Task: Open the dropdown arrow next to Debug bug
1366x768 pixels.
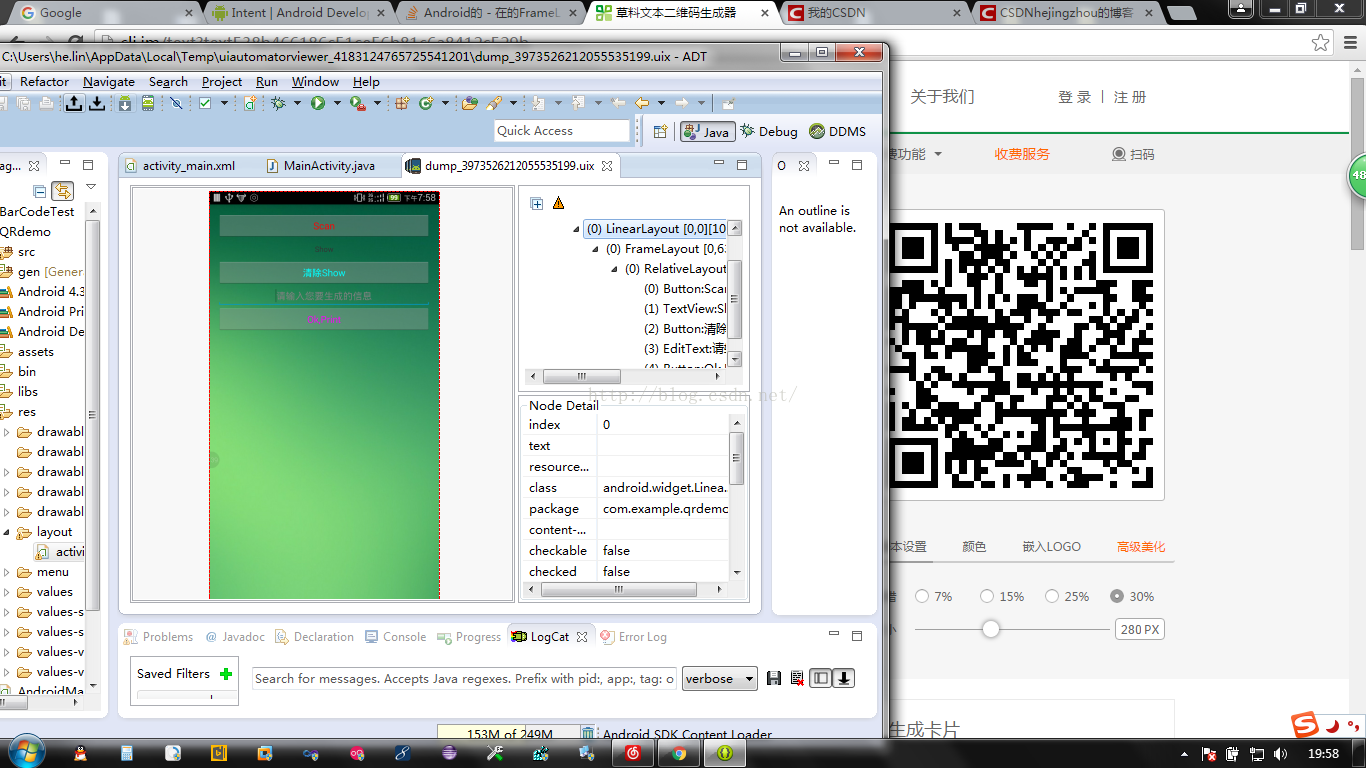Action: (x=297, y=103)
